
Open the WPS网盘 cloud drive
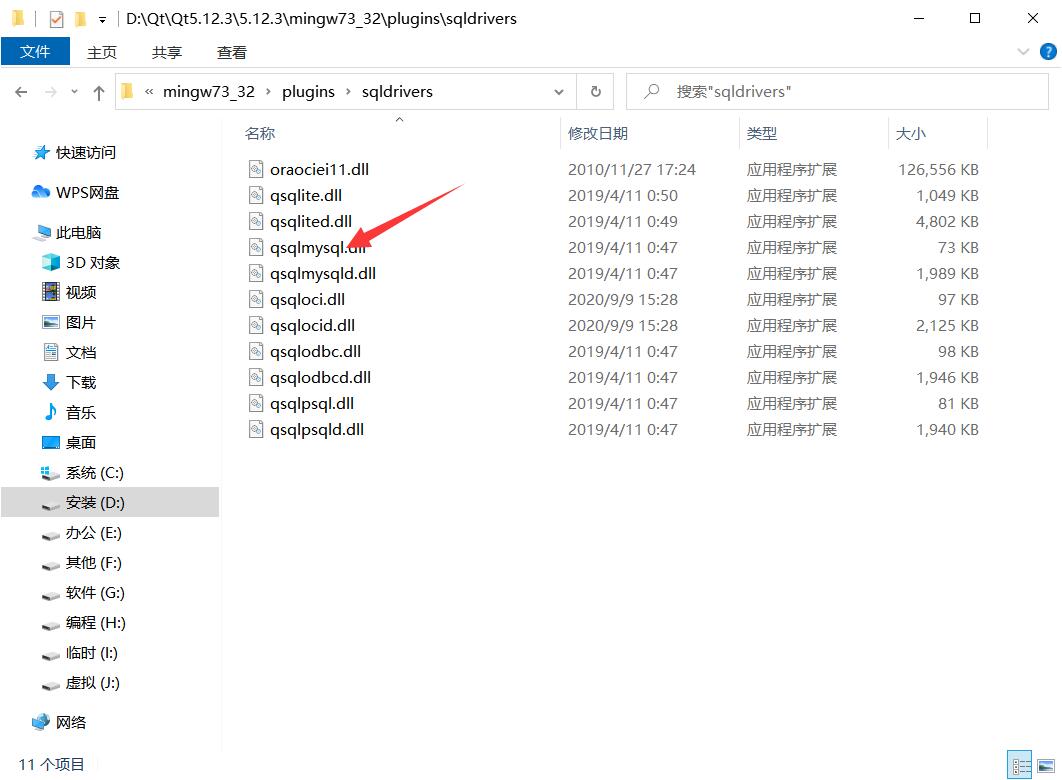click(x=86, y=192)
